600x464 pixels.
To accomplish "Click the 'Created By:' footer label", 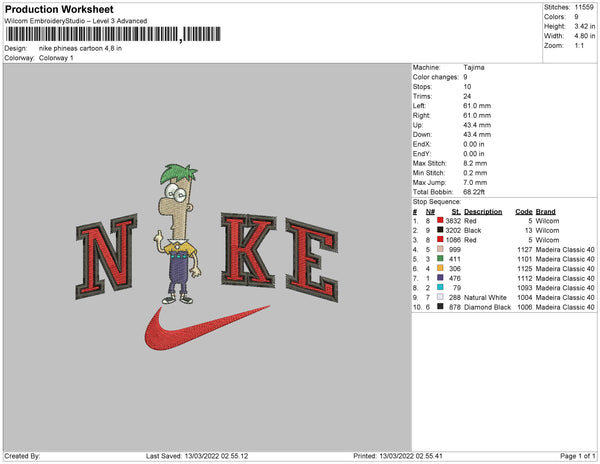I will 22,456.
